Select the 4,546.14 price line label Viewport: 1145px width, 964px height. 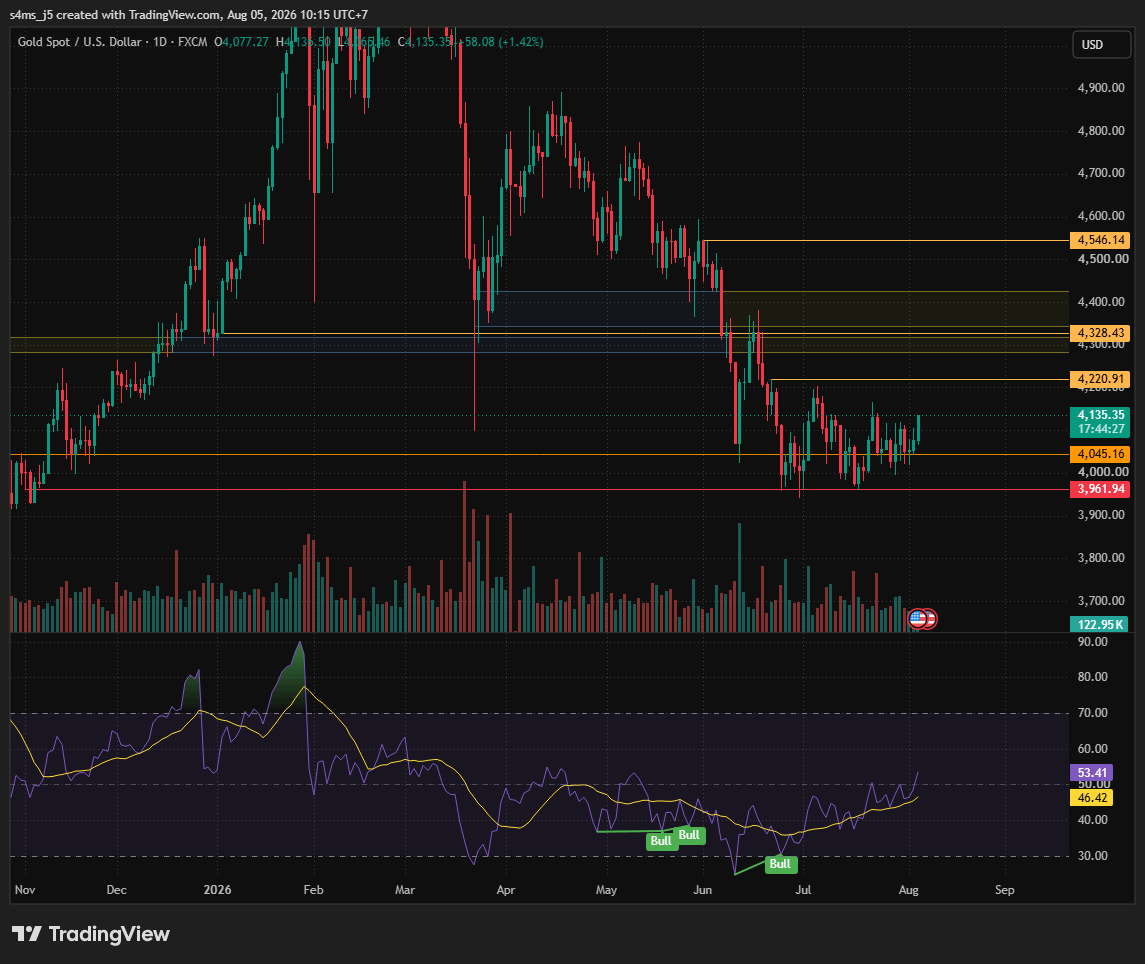[x=1100, y=240]
